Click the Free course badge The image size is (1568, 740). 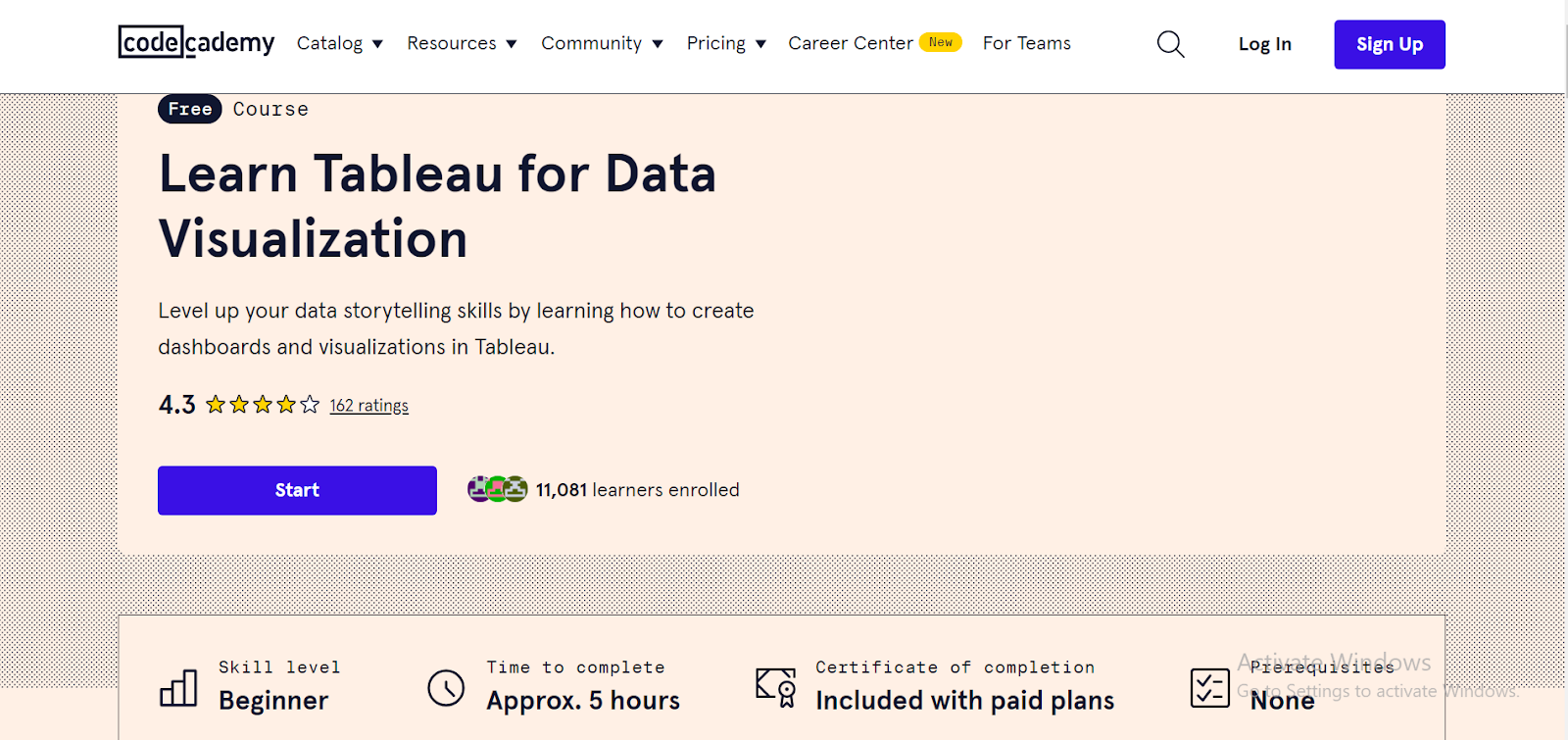pos(189,109)
